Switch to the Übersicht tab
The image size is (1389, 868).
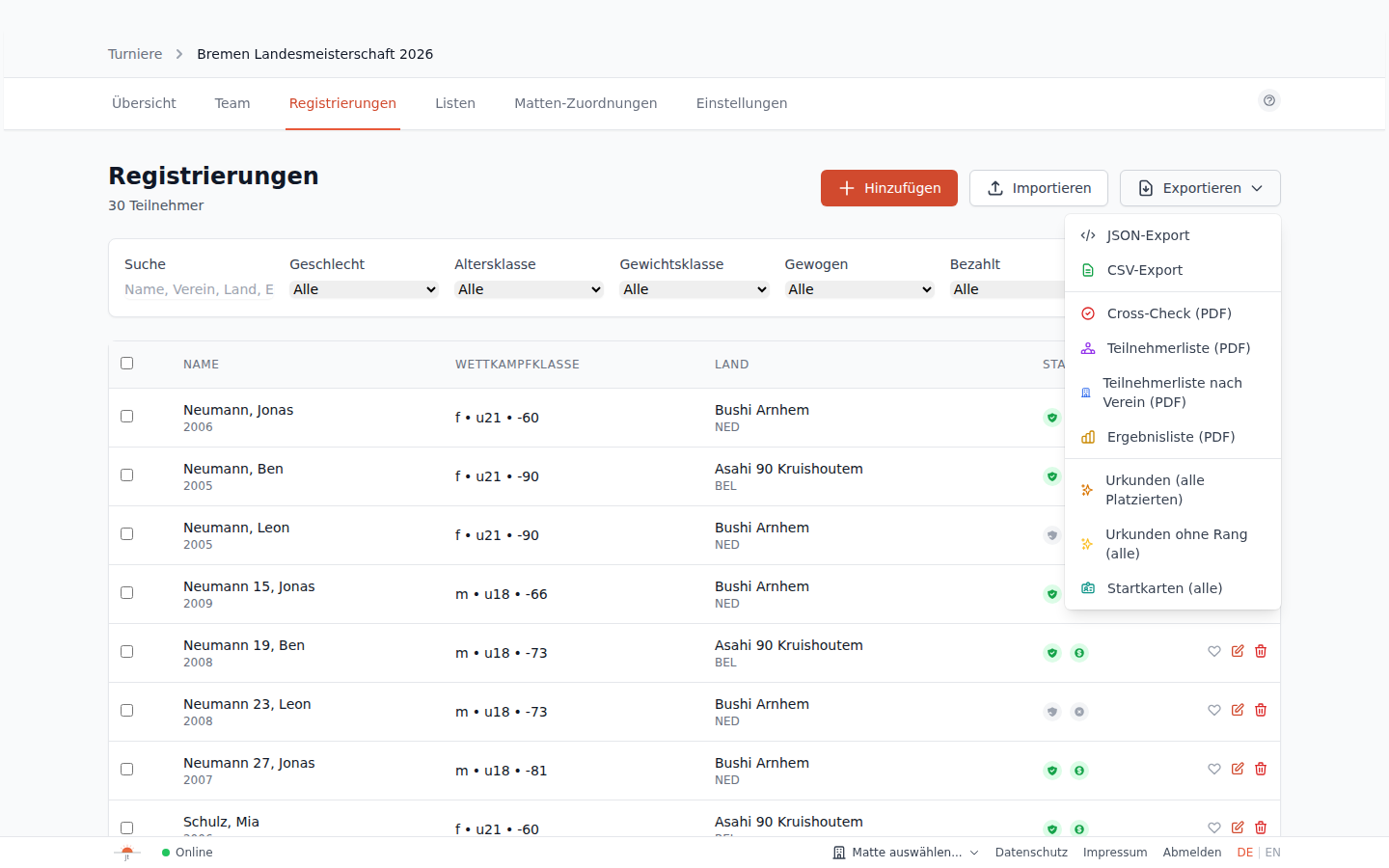pyautogui.click(x=144, y=103)
